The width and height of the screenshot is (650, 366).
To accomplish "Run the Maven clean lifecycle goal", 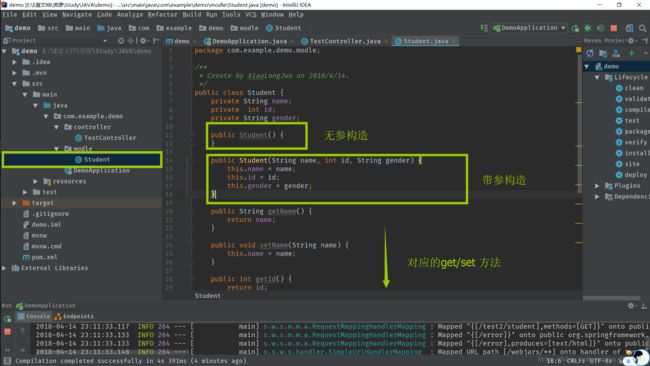I will click(629, 88).
